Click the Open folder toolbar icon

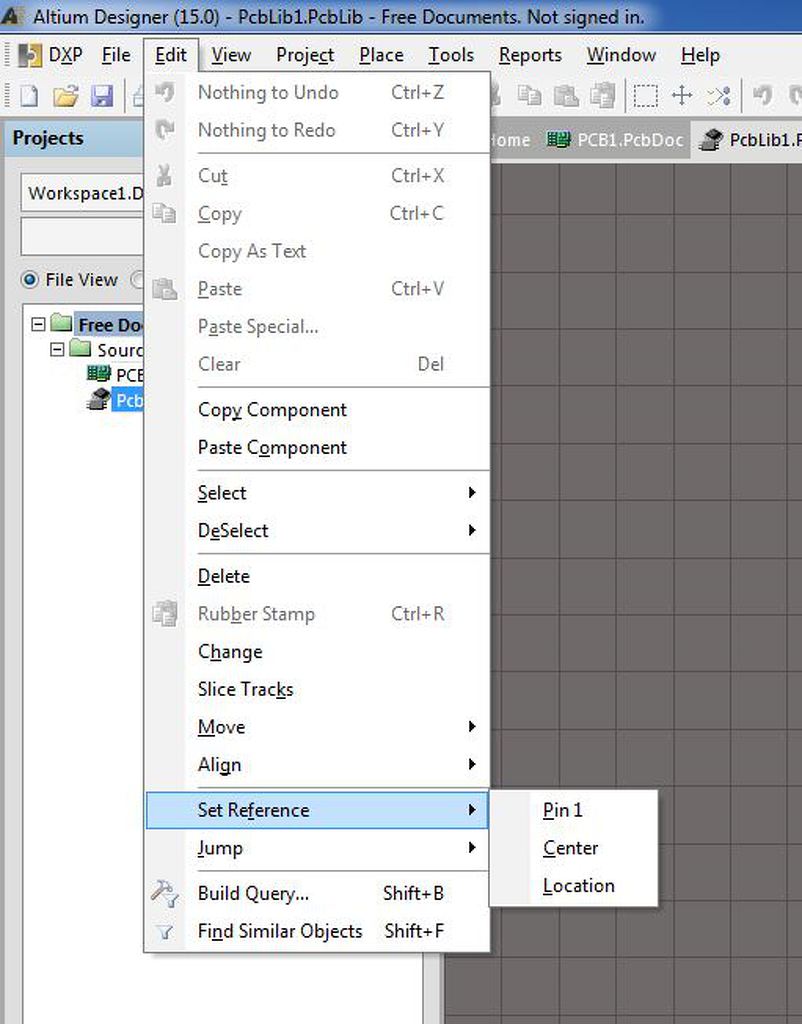(65, 96)
